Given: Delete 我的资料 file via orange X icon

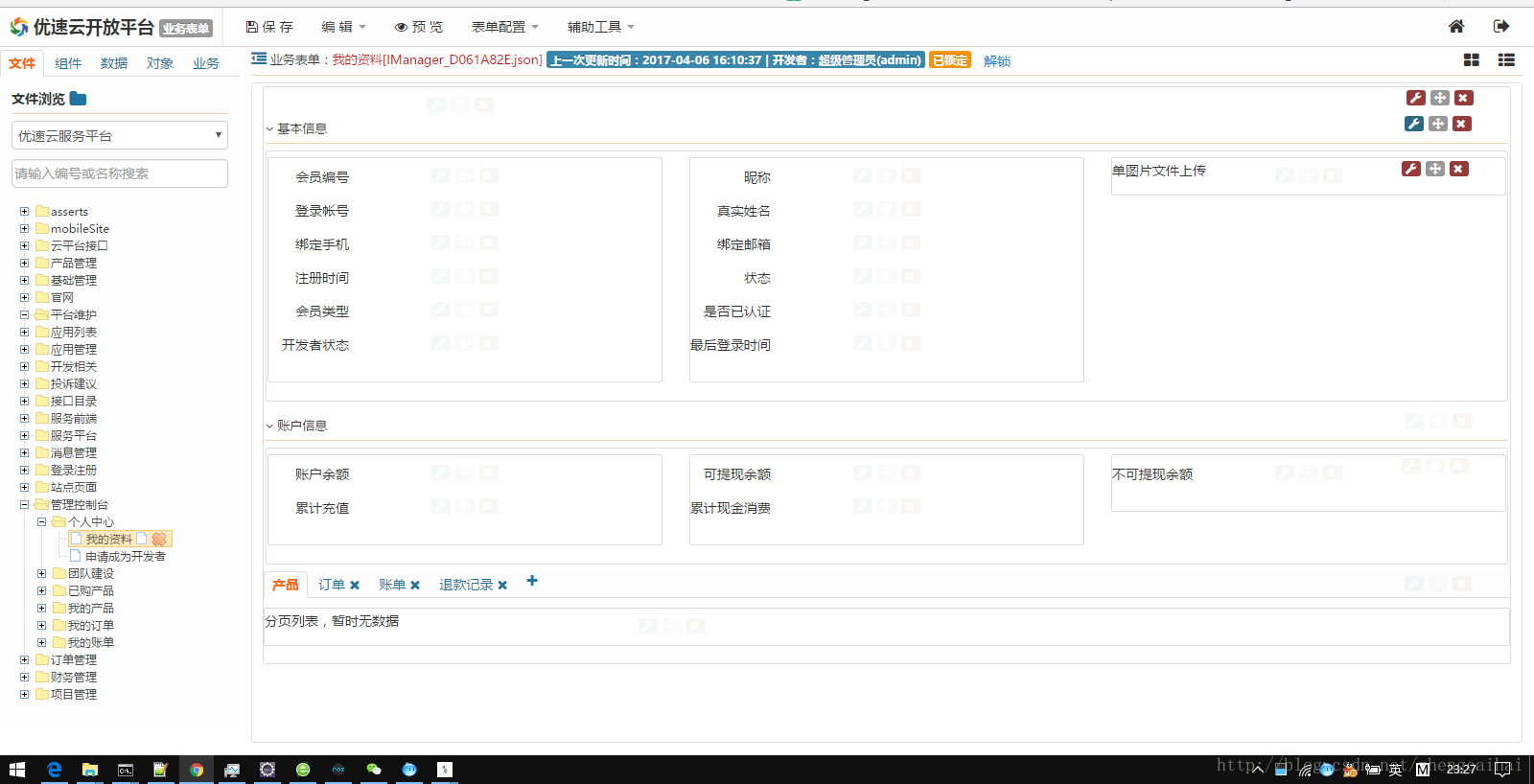Looking at the screenshot, I should click(159, 540).
